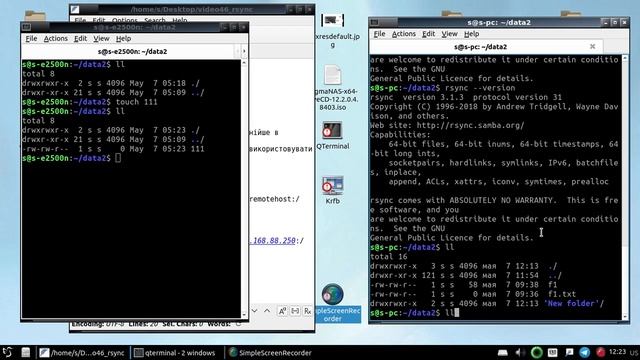Switch to the video46_rsync editor taskbar button
Screen dimensions: 640x360
tap(83, 353)
